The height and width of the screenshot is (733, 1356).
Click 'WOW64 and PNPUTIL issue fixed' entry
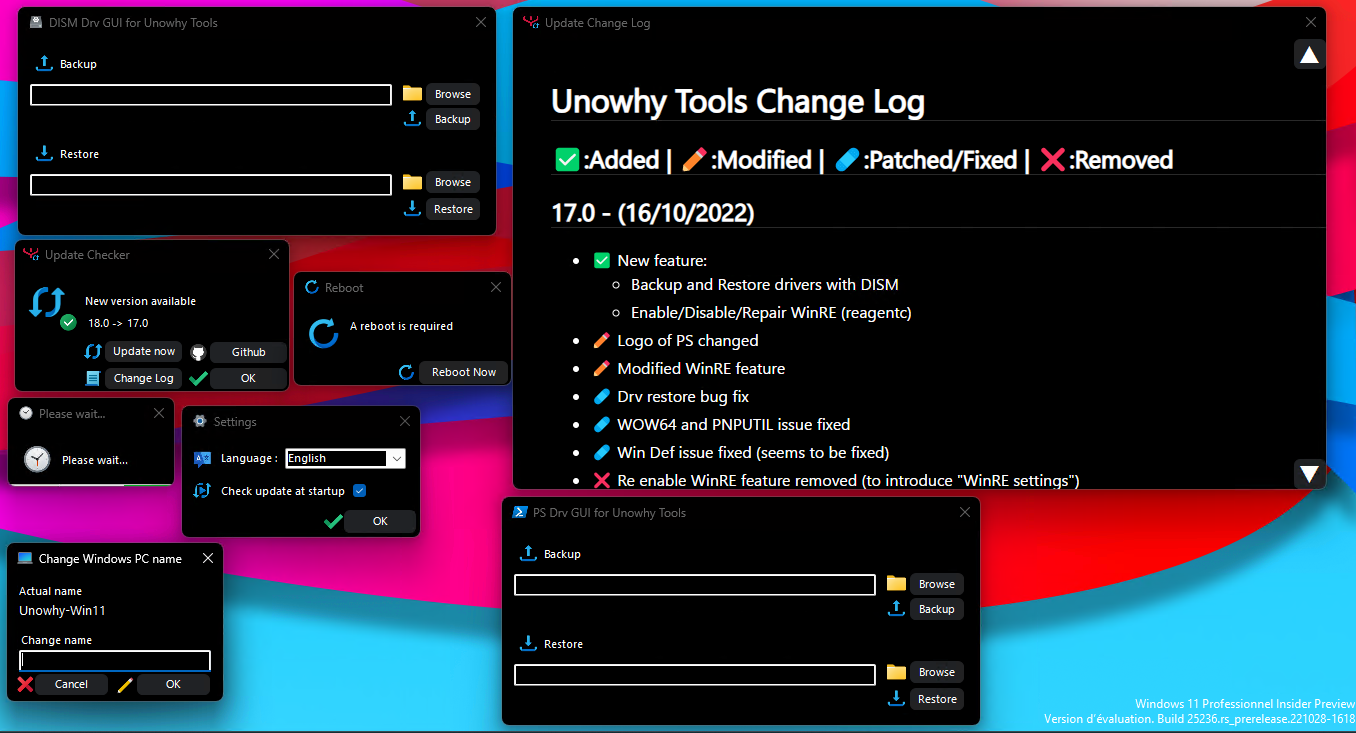(734, 424)
